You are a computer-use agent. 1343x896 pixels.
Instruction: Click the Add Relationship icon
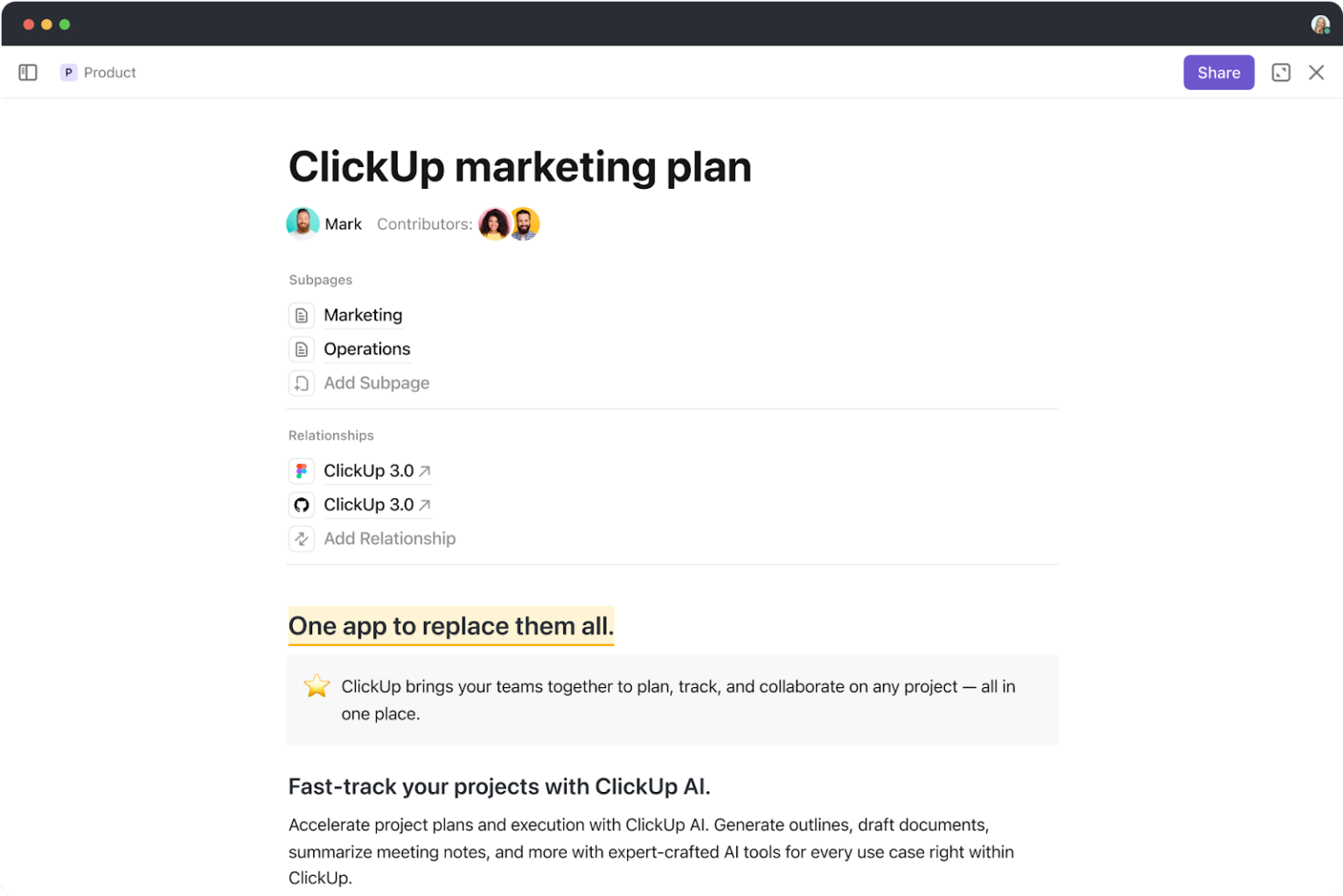click(302, 538)
